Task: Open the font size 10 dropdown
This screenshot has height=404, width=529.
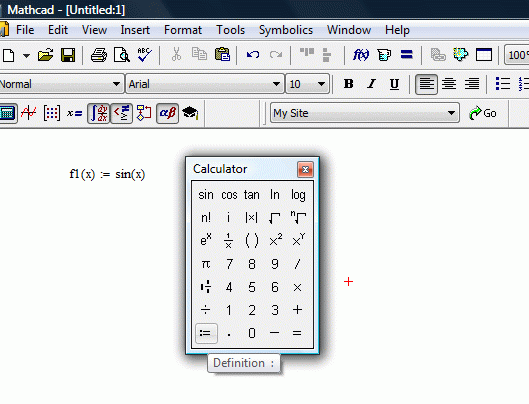Action: [322, 84]
